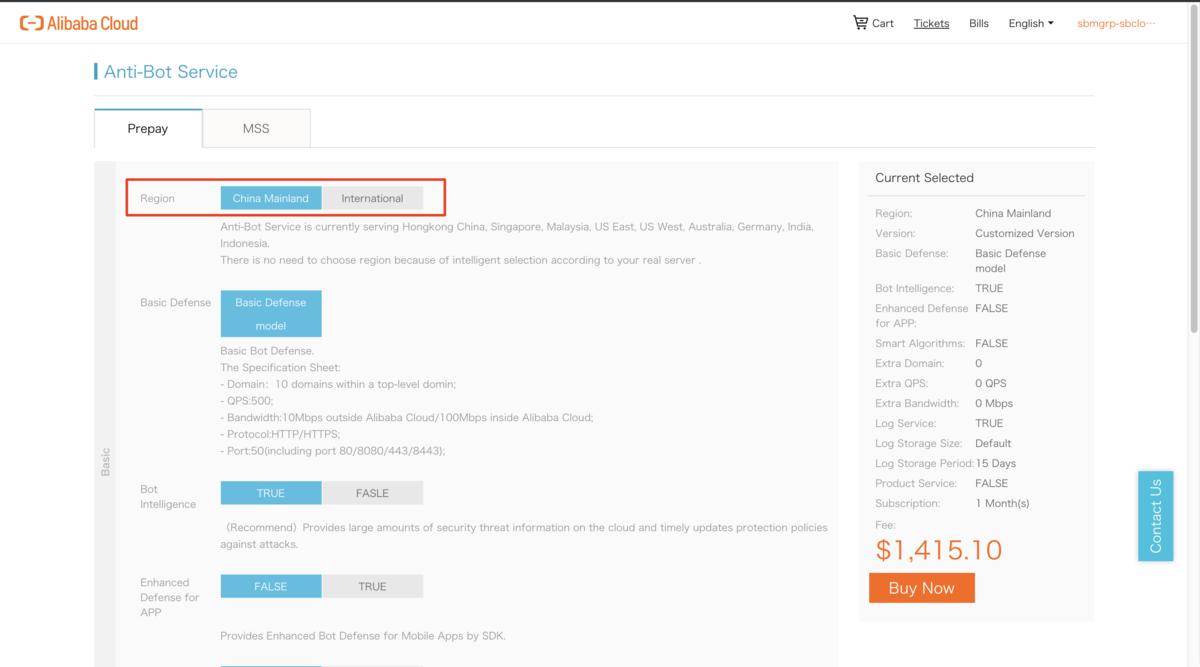Open the Bills page

[x=979, y=23]
